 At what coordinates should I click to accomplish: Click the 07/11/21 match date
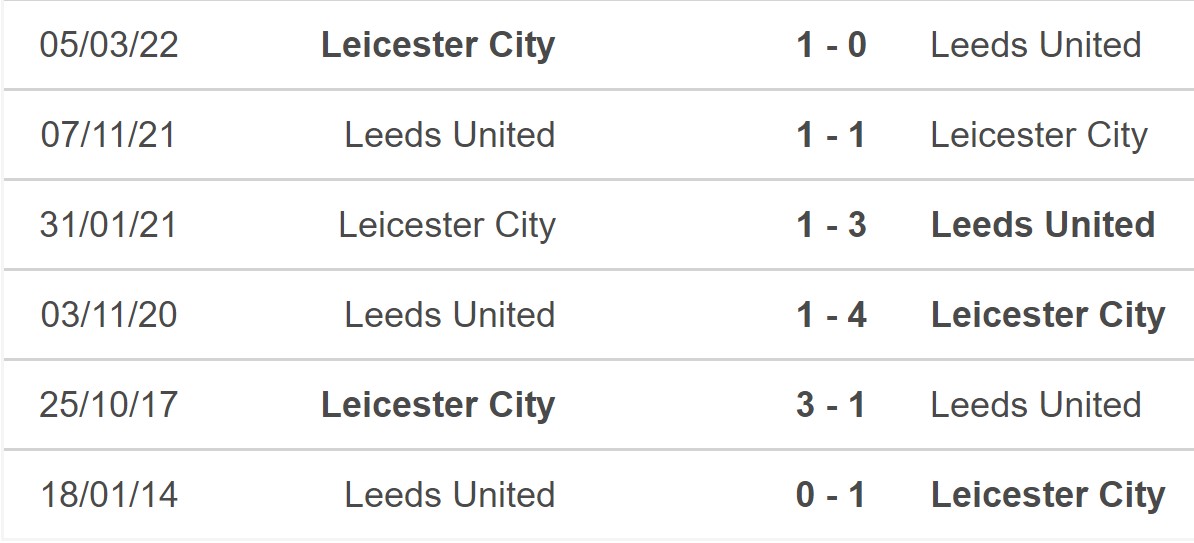click(x=109, y=135)
